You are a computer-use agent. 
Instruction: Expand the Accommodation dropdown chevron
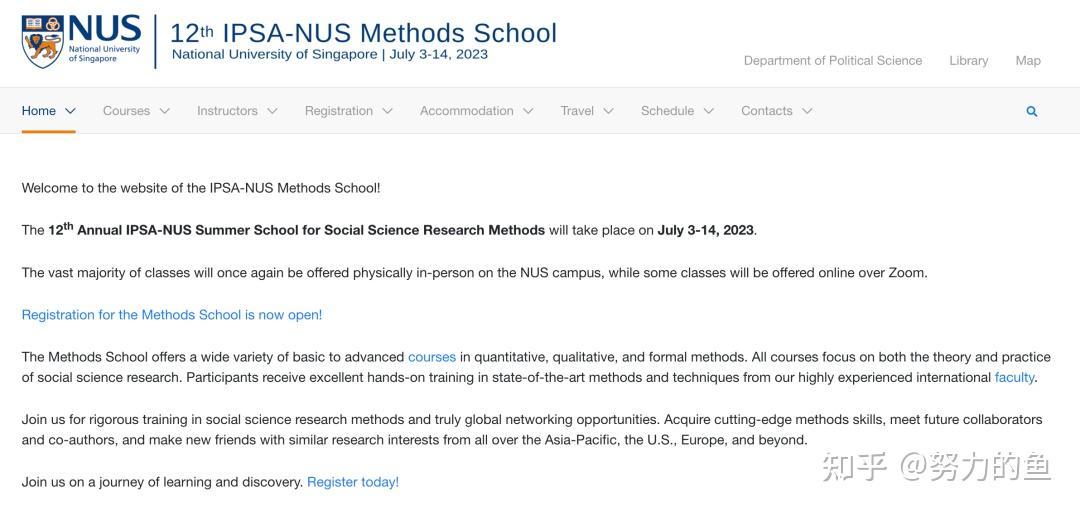pyautogui.click(x=528, y=111)
